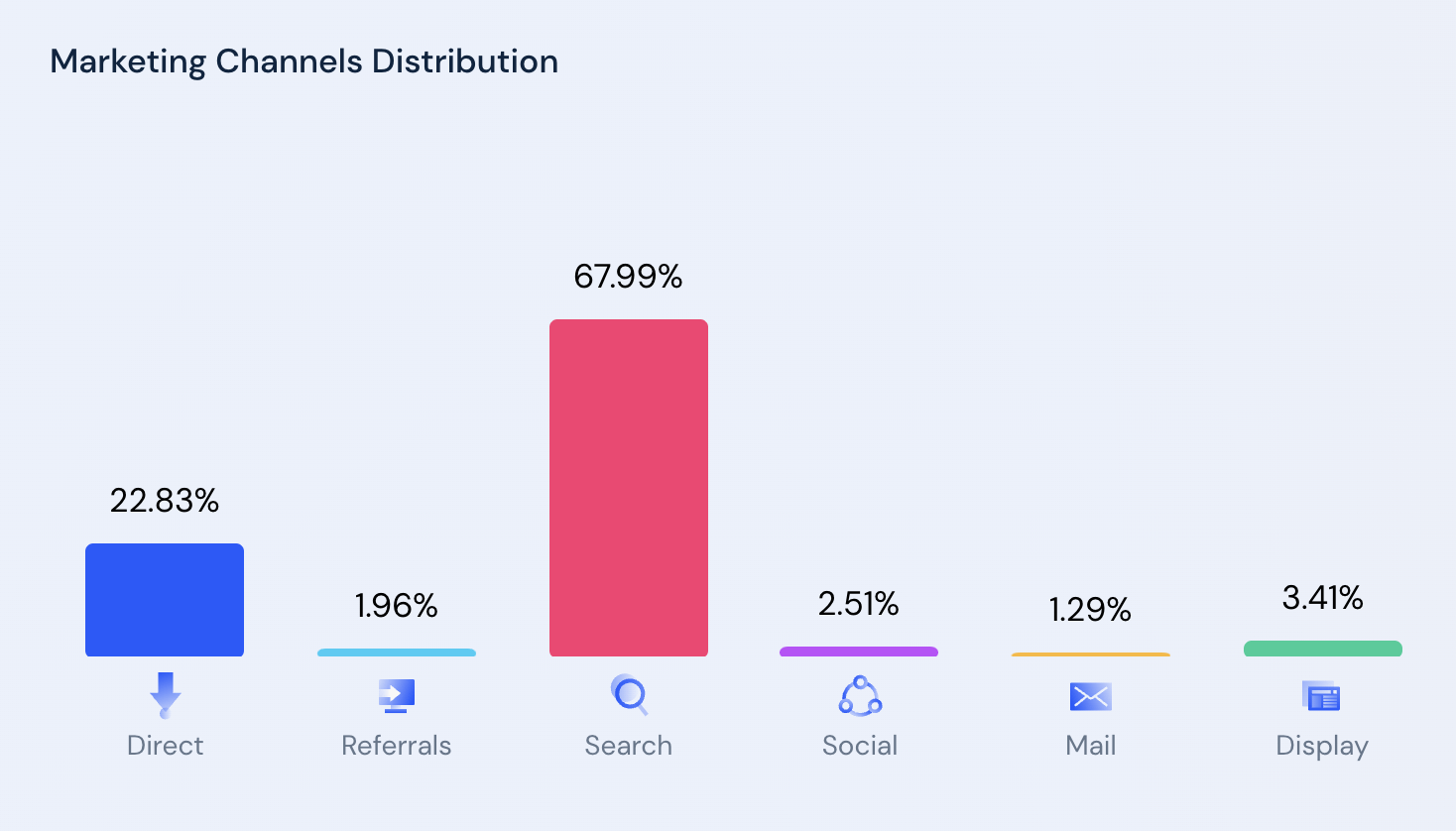Select the Search magnifying glass icon
The image size is (1456, 831).
(629, 694)
